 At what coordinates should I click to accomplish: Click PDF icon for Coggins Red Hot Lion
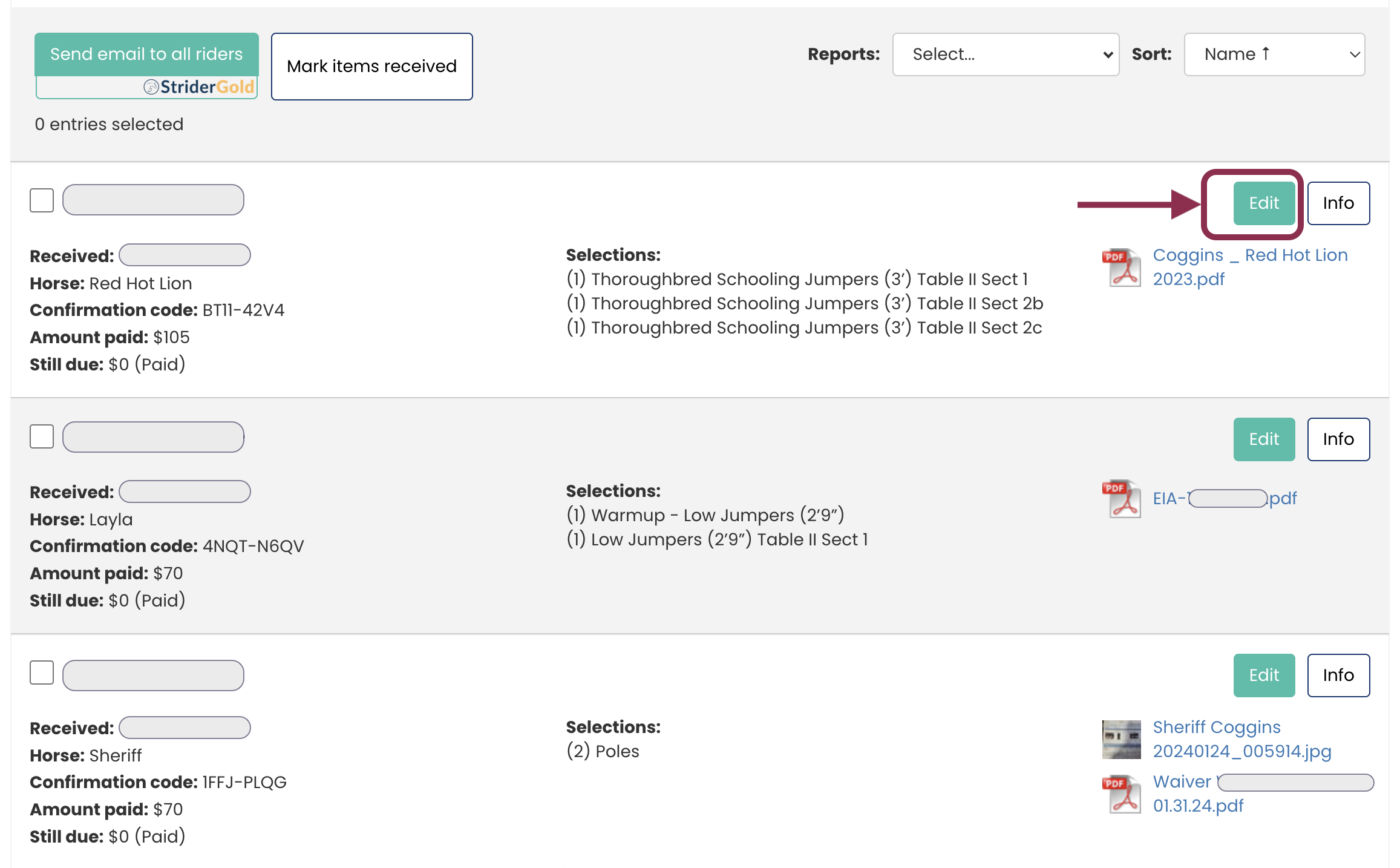coord(1121,267)
